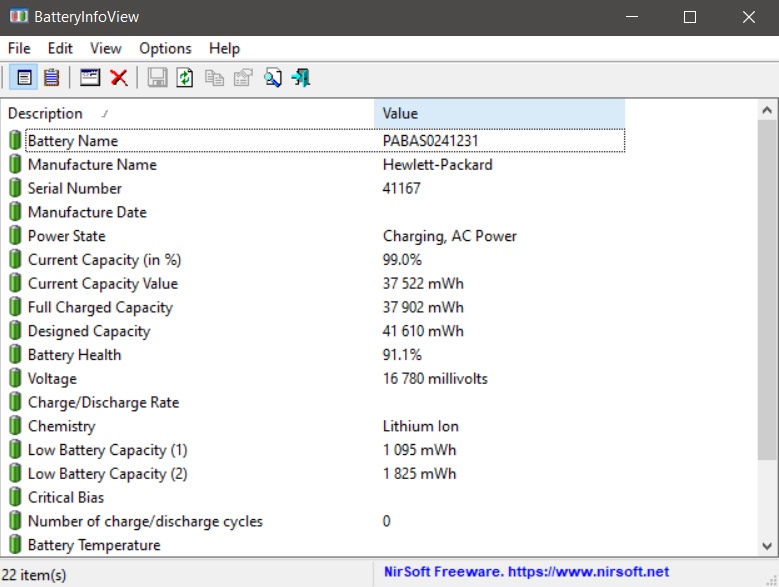Sort by the Description column header
The image size is (779, 587).
coord(188,113)
